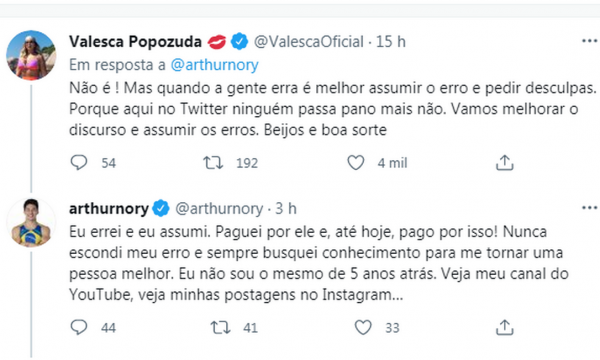Visit the @ValescaOficial handle
600x360 pixels.
click(x=308, y=41)
